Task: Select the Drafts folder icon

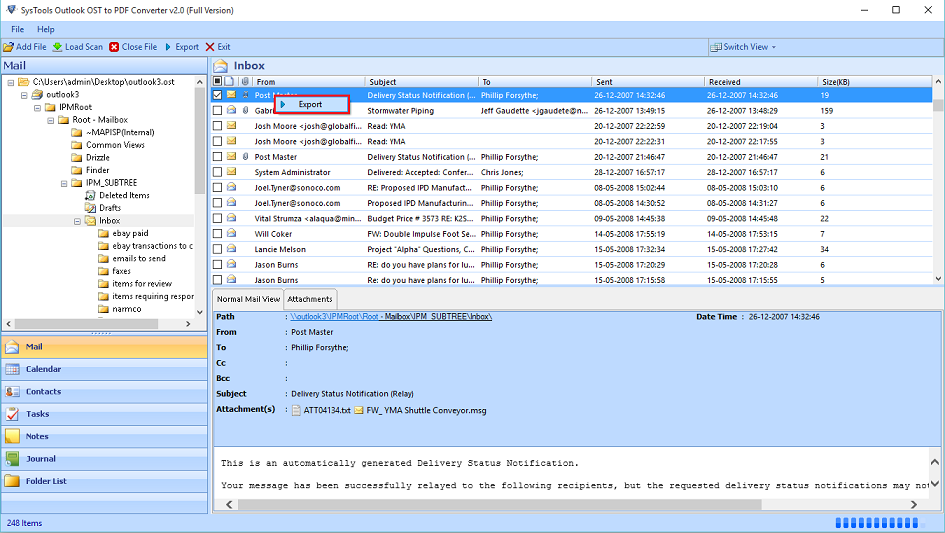Action: [x=90, y=208]
